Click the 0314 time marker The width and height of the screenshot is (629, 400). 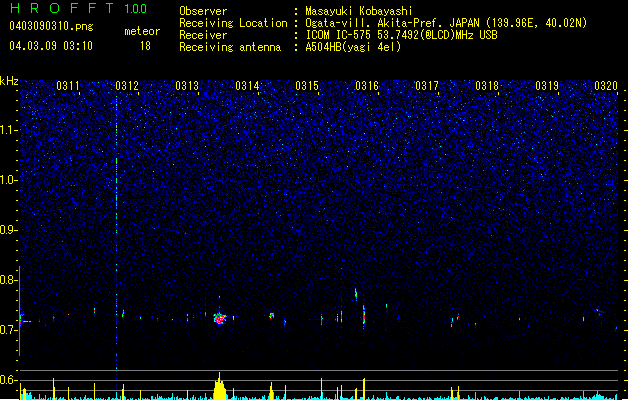click(x=247, y=86)
